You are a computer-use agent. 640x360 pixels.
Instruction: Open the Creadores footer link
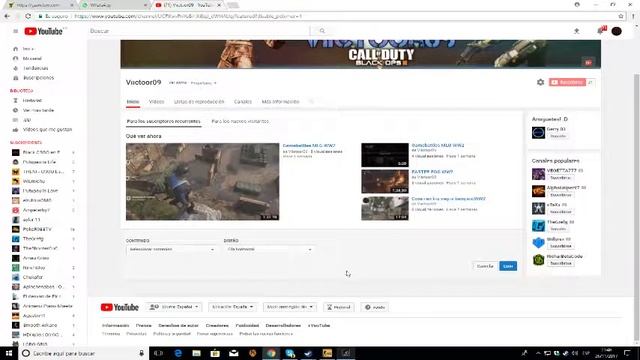click(217, 326)
